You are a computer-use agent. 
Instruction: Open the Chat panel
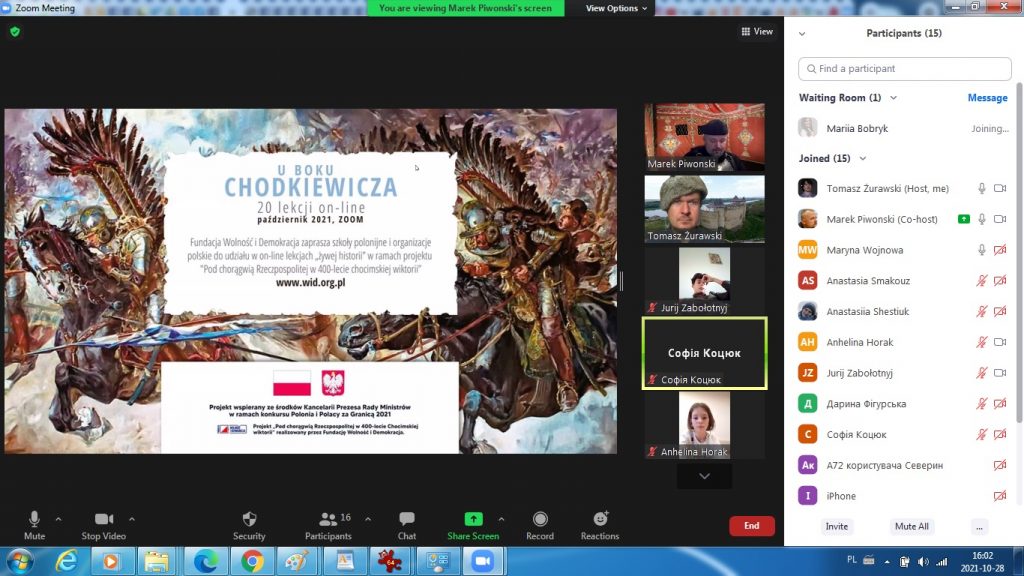[x=407, y=519]
